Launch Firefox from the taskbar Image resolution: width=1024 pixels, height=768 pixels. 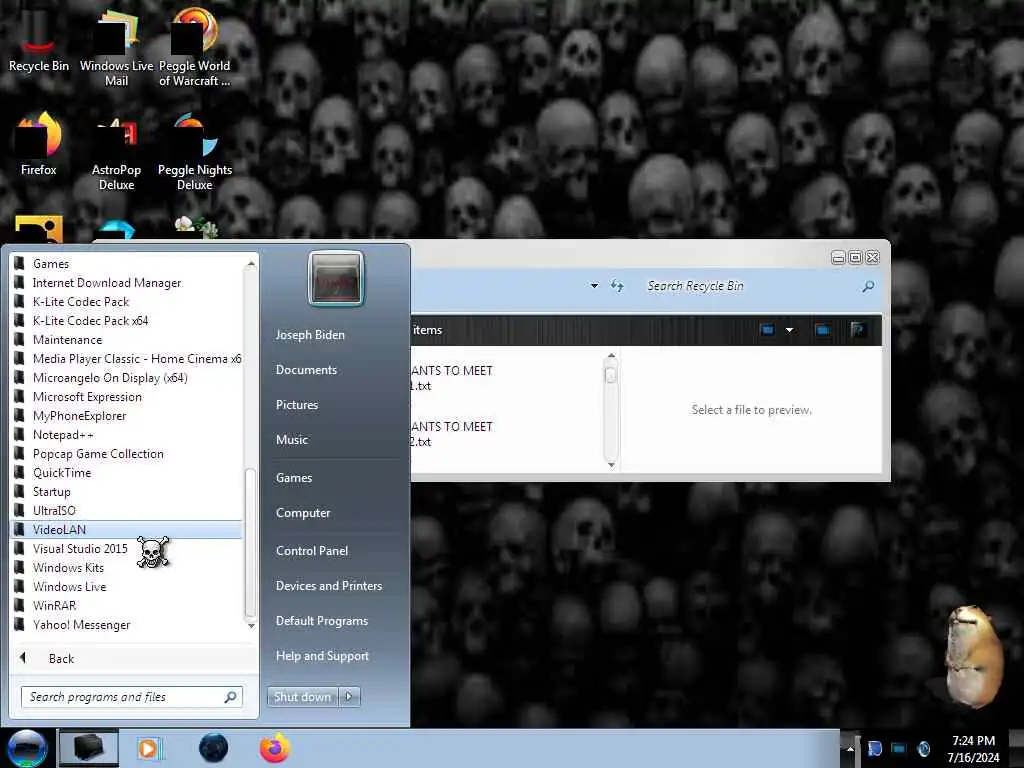tap(274, 748)
